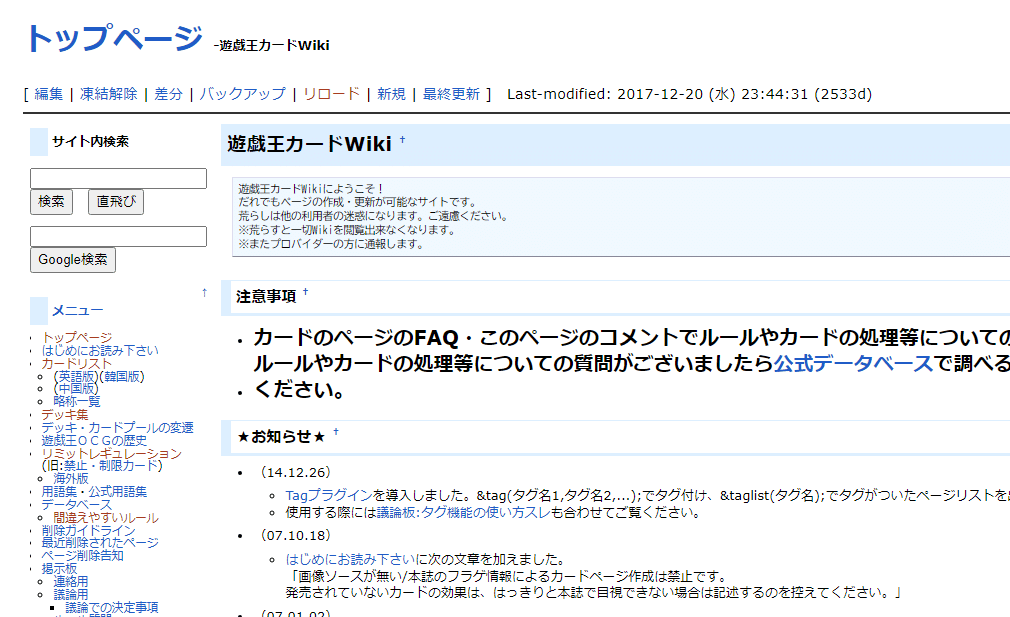Screen dimensions: 1010x617
Task: Open 連絡用 board link
Action: click(x=71, y=582)
